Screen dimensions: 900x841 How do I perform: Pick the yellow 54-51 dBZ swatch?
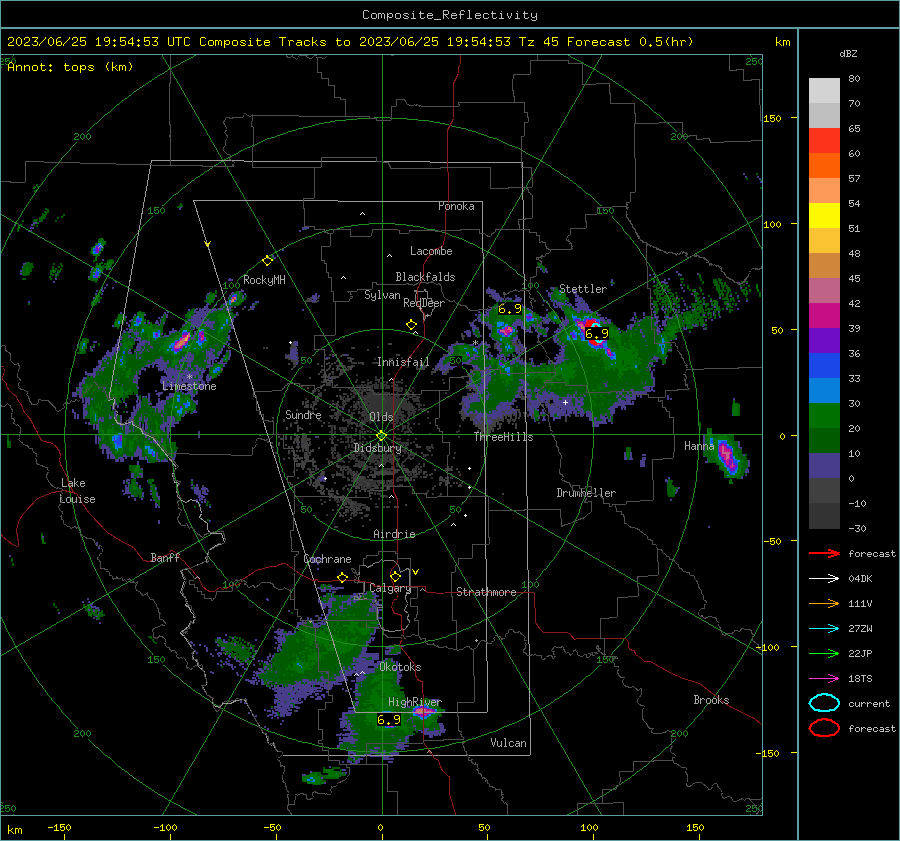(824, 216)
